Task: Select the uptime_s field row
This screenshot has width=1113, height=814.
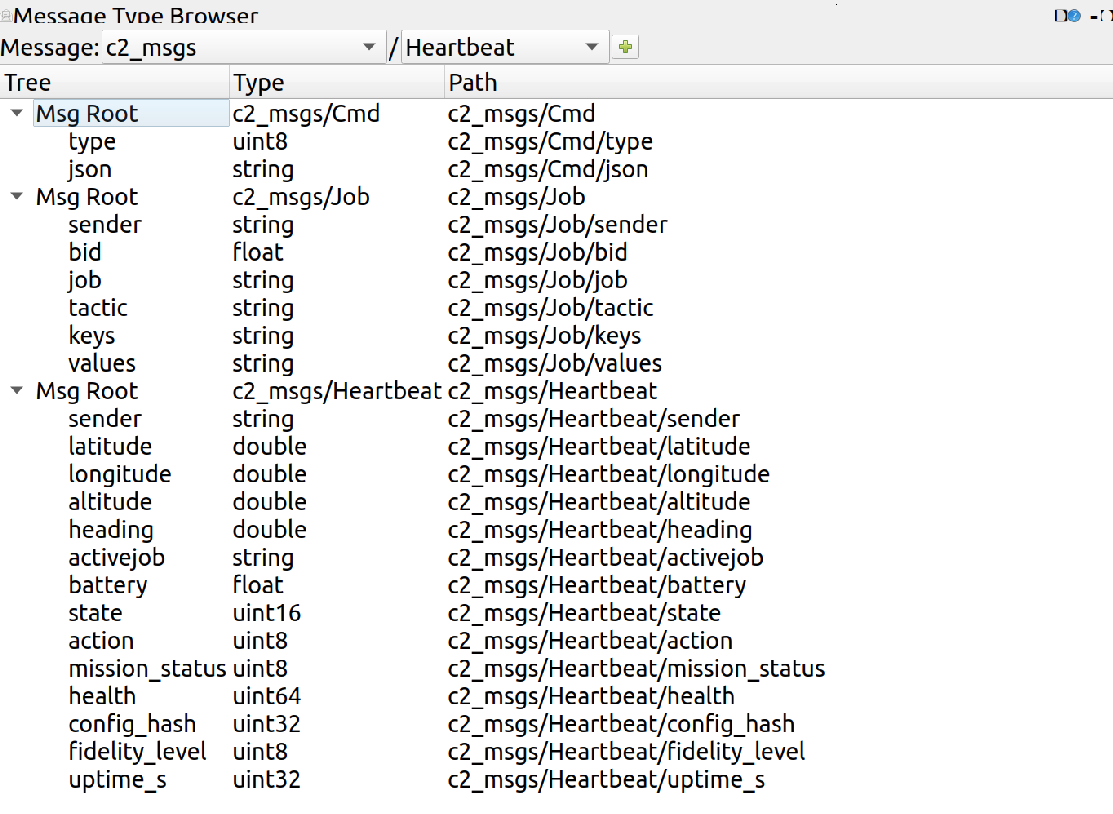Action: click(117, 780)
